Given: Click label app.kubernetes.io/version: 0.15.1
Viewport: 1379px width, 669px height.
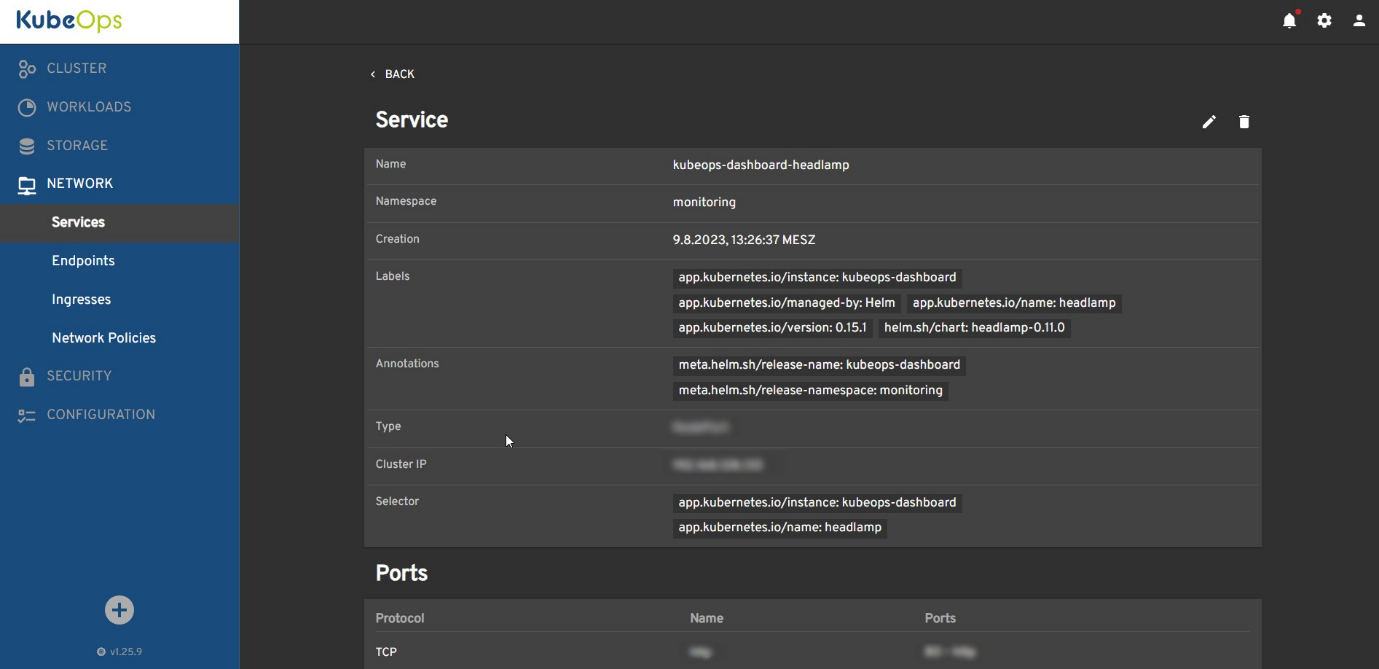Looking at the screenshot, I should tap(773, 328).
